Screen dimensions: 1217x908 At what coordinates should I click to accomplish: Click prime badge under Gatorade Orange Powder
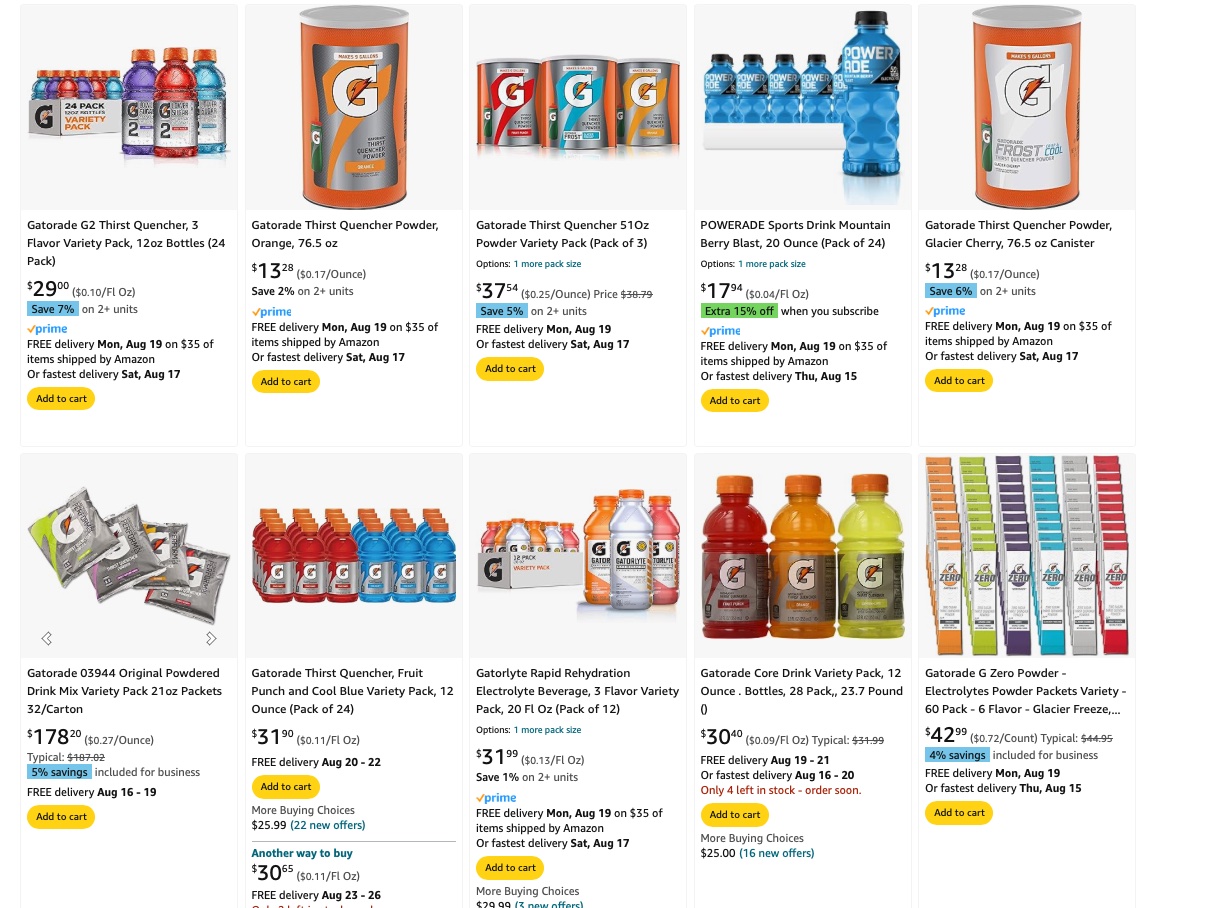click(272, 312)
